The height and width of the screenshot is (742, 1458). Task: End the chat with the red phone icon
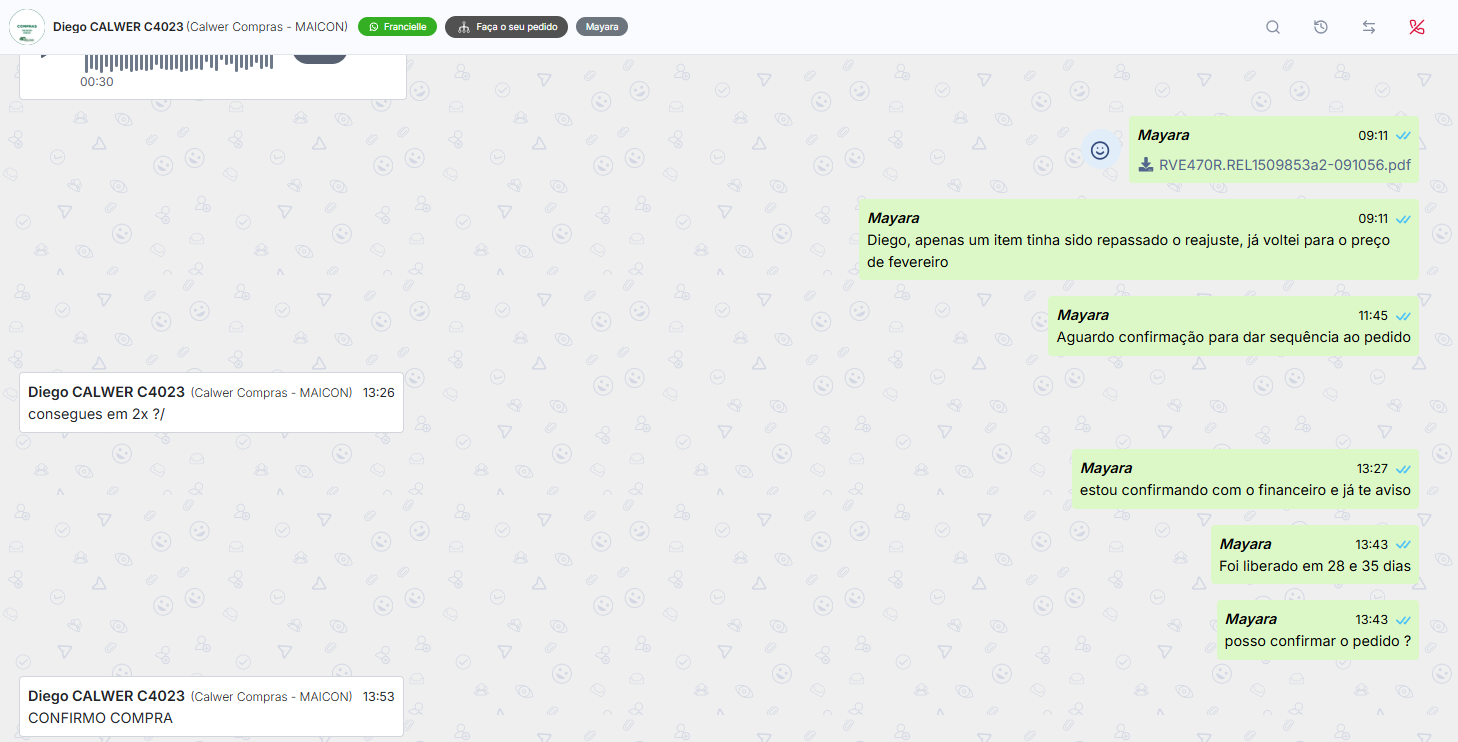1417,27
